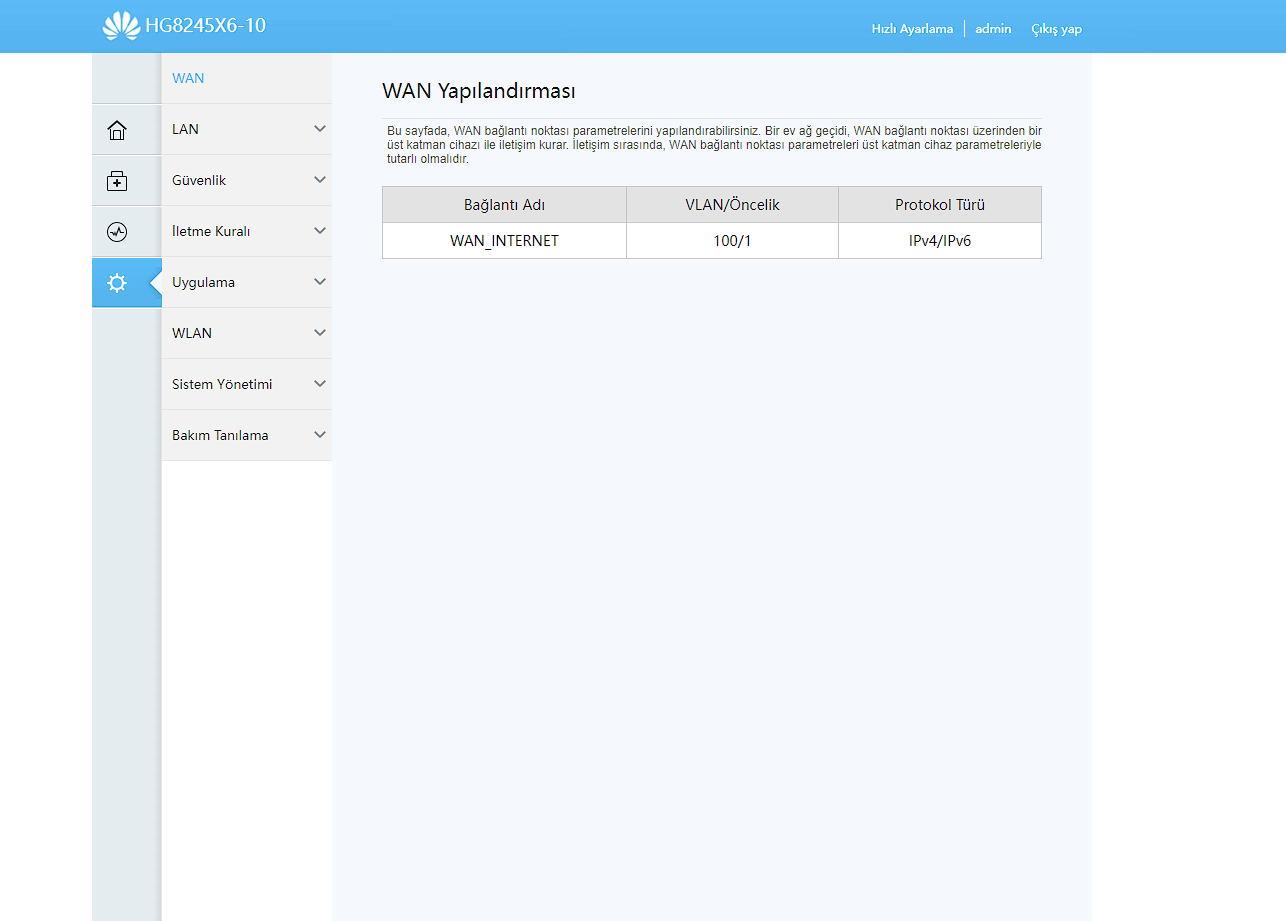Viewport: 1286px width, 921px height.
Task: Open the WAN menu item
Action: tap(188, 78)
